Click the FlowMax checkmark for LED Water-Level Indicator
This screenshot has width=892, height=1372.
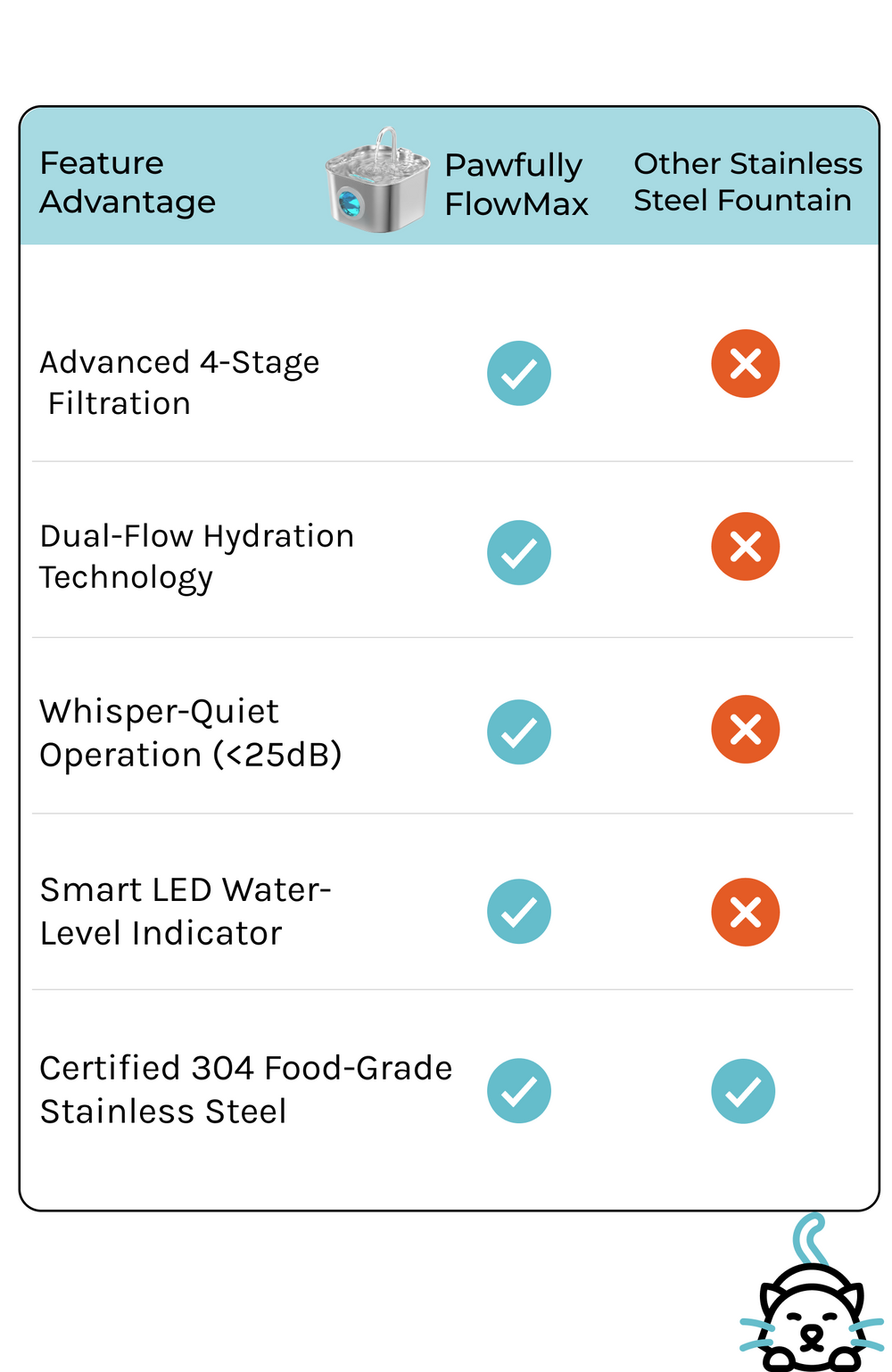click(x=519, y=912)
